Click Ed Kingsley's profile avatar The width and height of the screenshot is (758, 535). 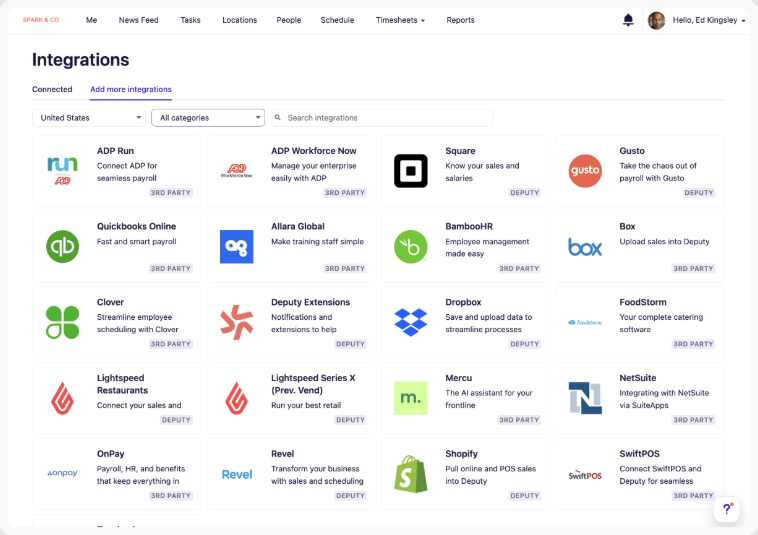(x=656, y=20)
